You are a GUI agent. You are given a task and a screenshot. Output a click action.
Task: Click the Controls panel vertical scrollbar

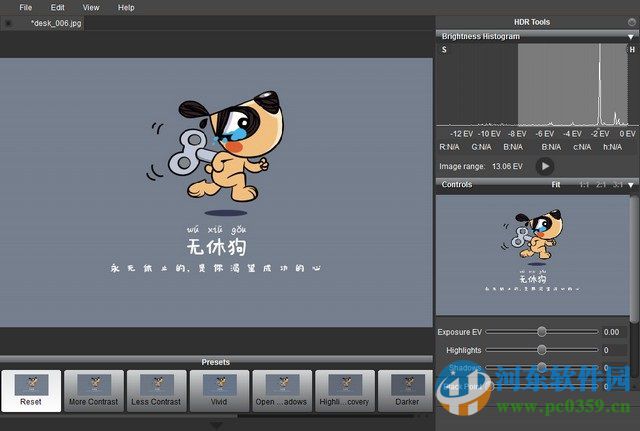click(633, 259)
